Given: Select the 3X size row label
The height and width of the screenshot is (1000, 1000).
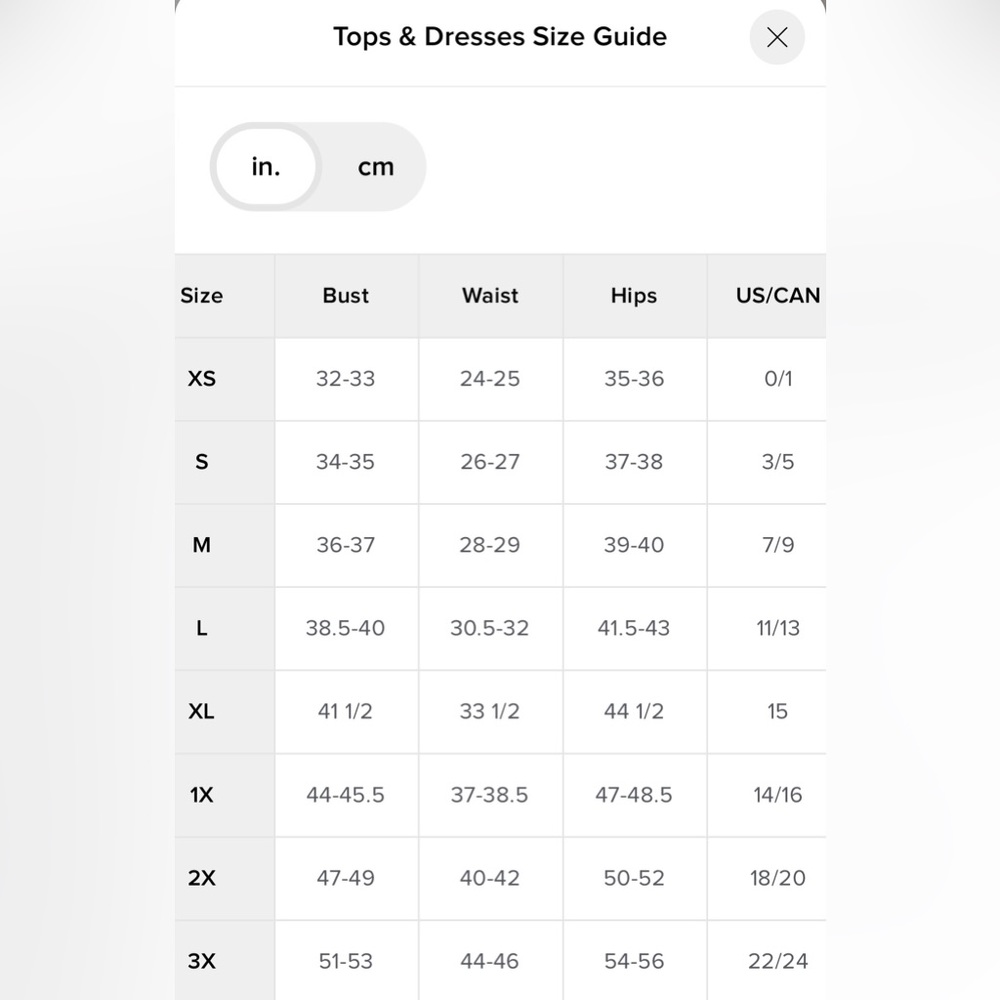Looking at the screenshot, I should [x=202, y=961].
